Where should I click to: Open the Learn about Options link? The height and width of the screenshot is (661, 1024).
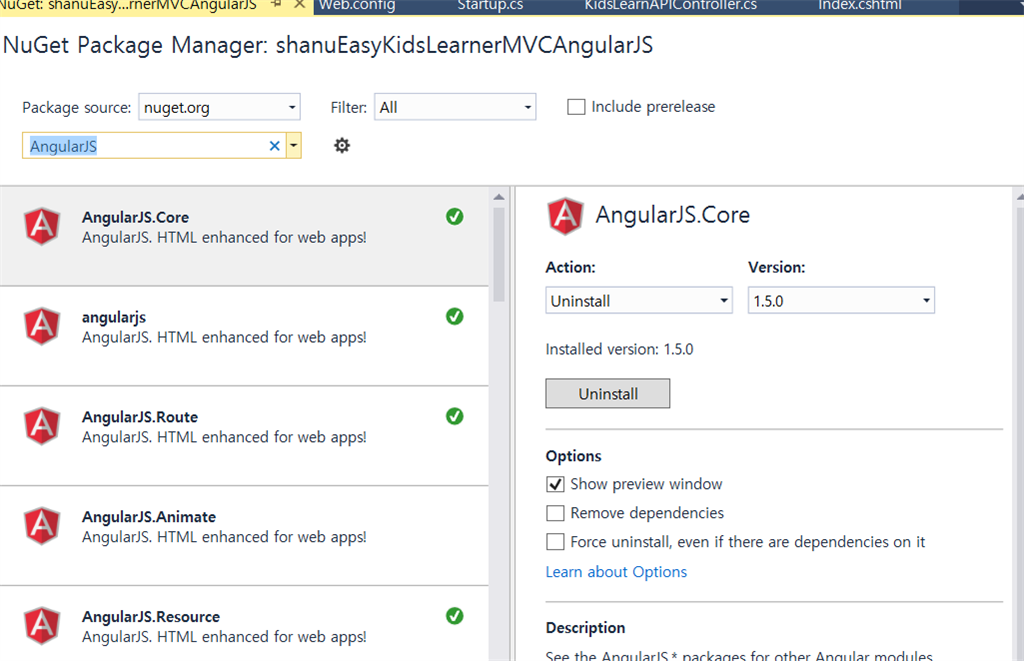pyautogui.click(x=616, y=572)
